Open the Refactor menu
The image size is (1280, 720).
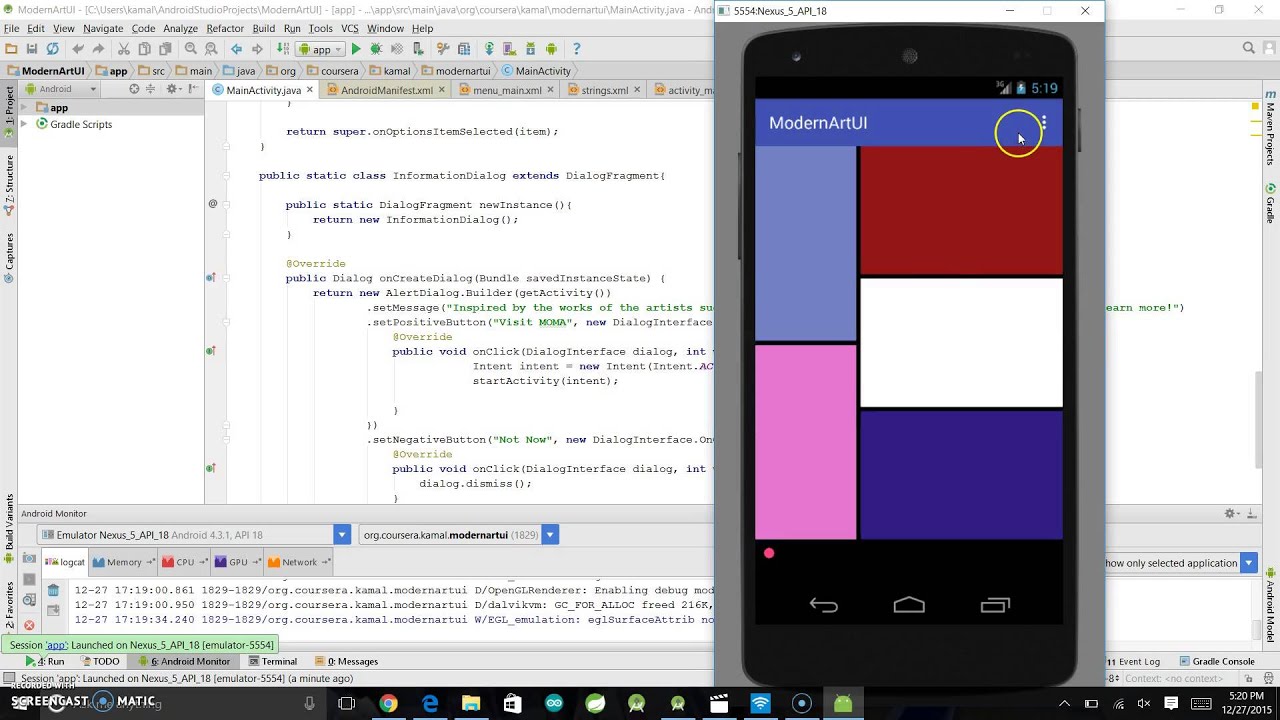[x=225, y=29]
